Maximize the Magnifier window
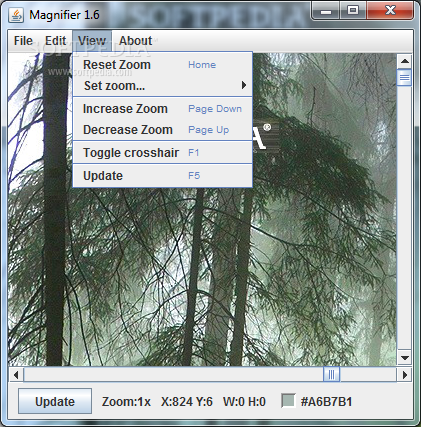This screenshot has width=421, height=427. click(353, 10)
